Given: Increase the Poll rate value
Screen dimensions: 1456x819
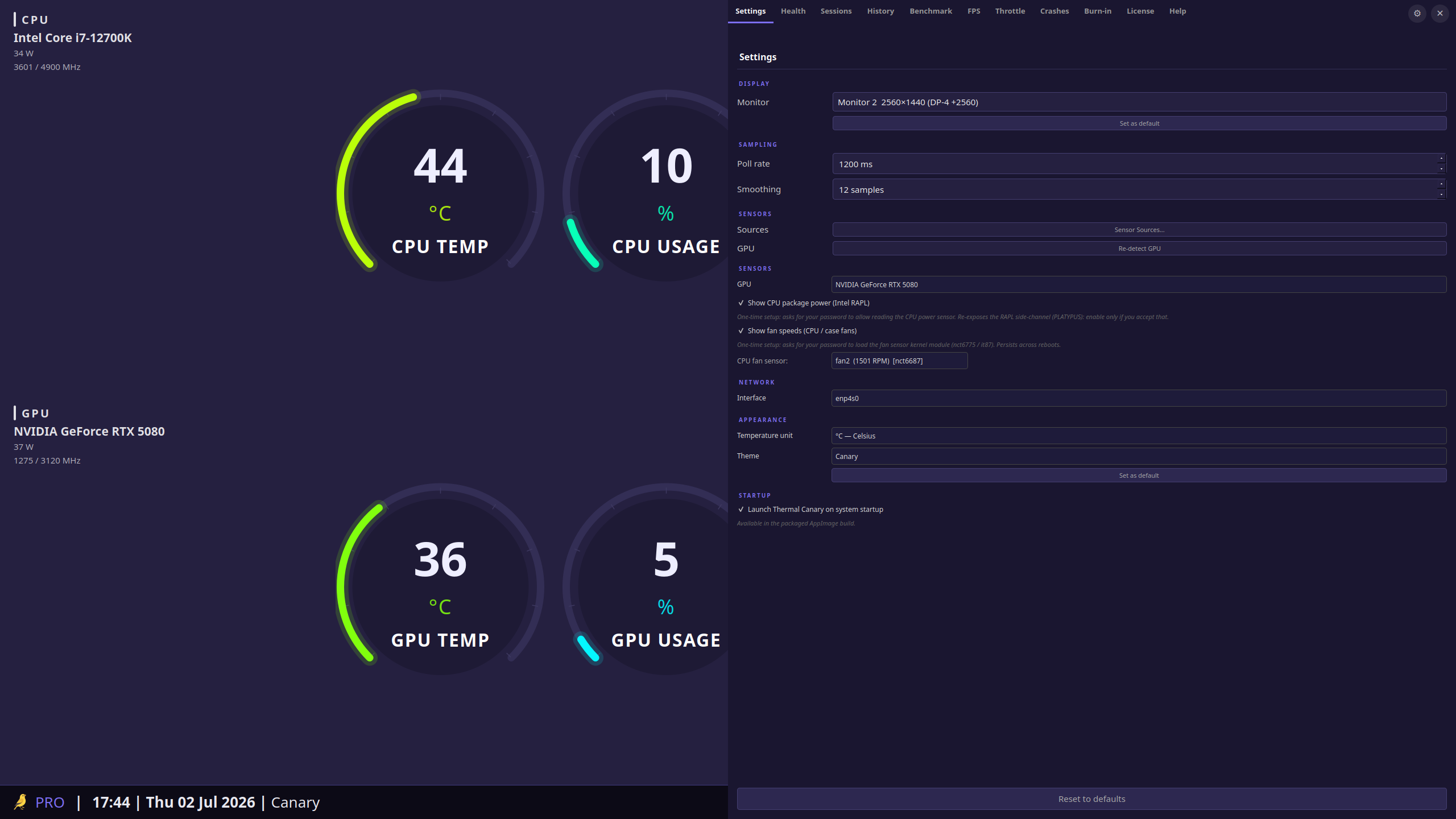Looking at the screenshot, I should click(1441, 159).
